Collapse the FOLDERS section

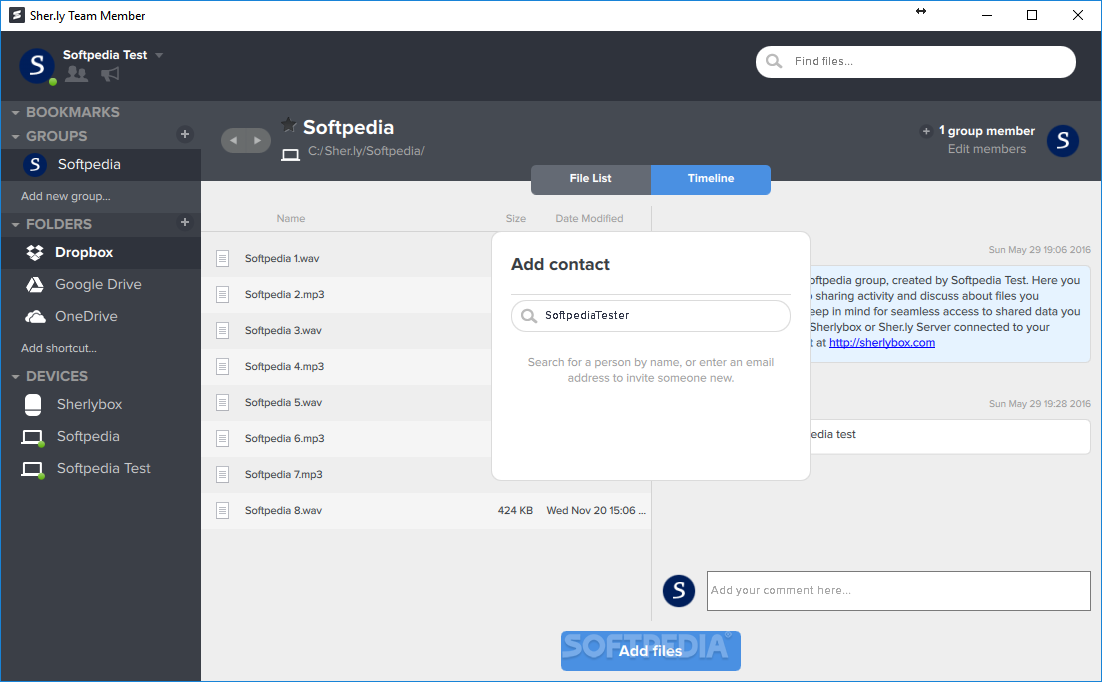(15, 224)
